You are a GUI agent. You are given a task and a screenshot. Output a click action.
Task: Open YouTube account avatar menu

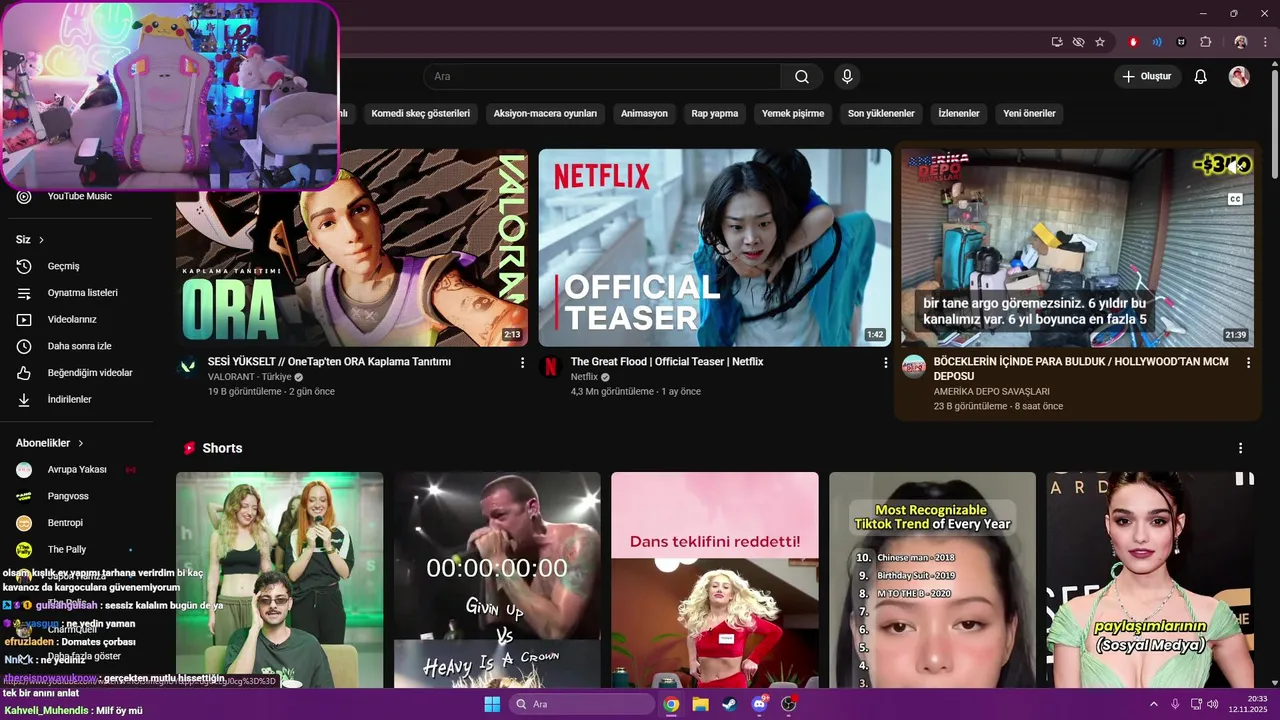click(x=1239, y=77)
